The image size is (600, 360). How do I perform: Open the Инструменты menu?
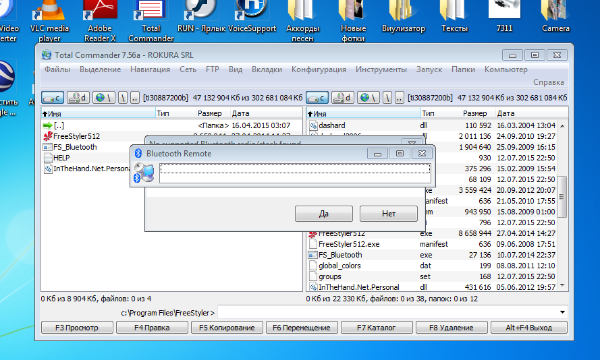pos(381,69)
